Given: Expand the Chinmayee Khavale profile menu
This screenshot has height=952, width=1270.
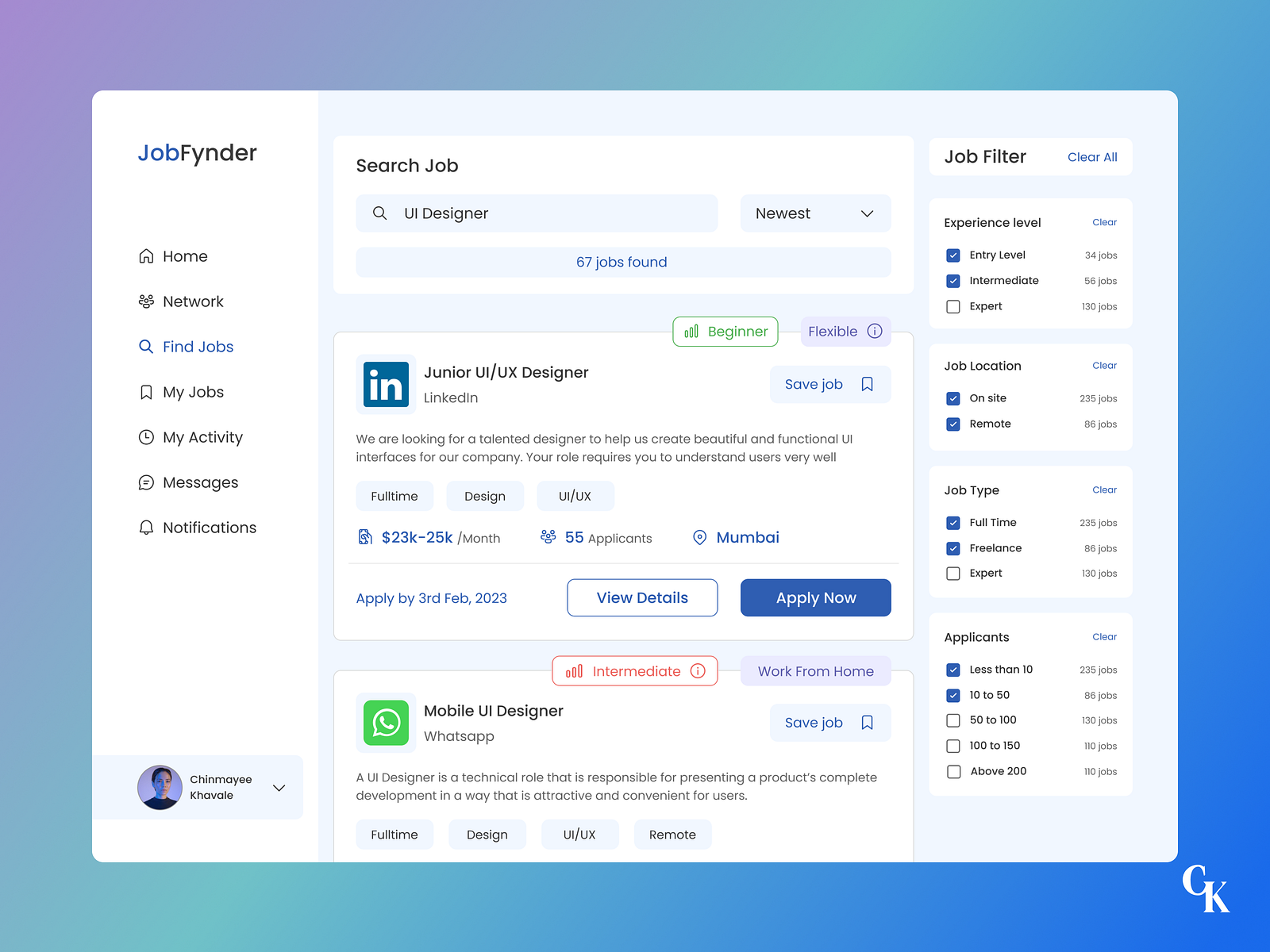Looking at the screenshot, I should click(279, 788).
